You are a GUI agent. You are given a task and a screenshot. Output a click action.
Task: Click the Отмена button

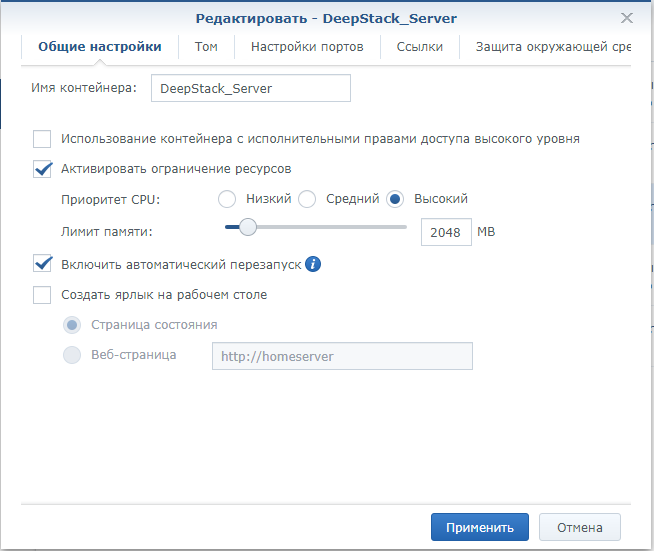click(580, 527)
